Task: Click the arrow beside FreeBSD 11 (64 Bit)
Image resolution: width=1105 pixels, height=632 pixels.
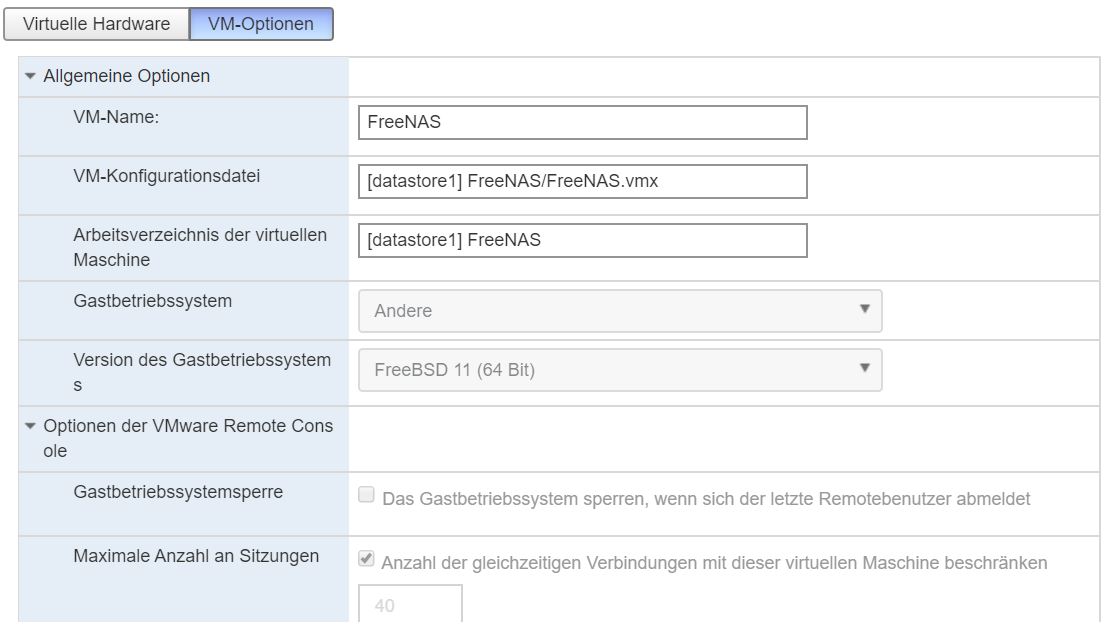Action: (x=864, y=369)
